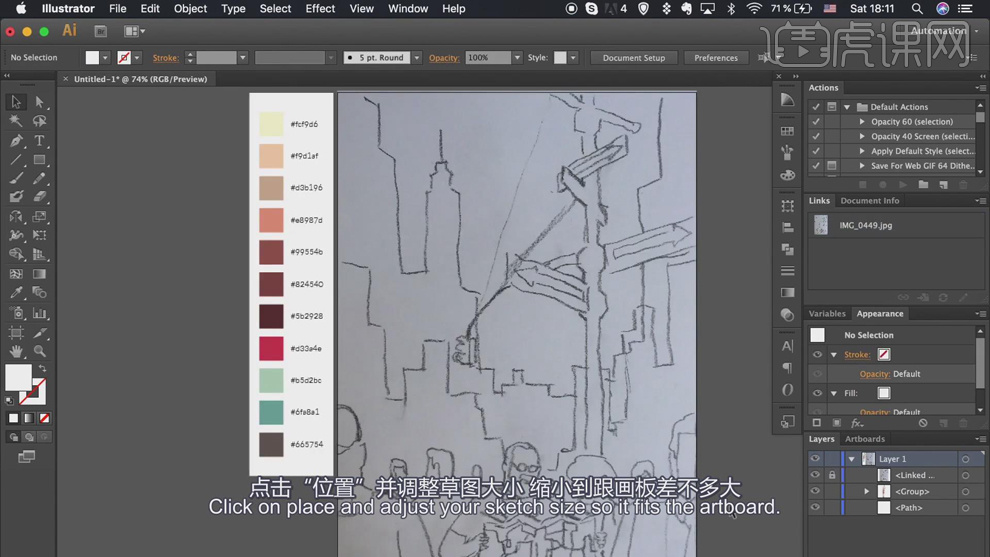Image resolution: width=990 pixels, height=557 pixels.
Task: Switch to the Artboards tab
Action: click(865, 439)
